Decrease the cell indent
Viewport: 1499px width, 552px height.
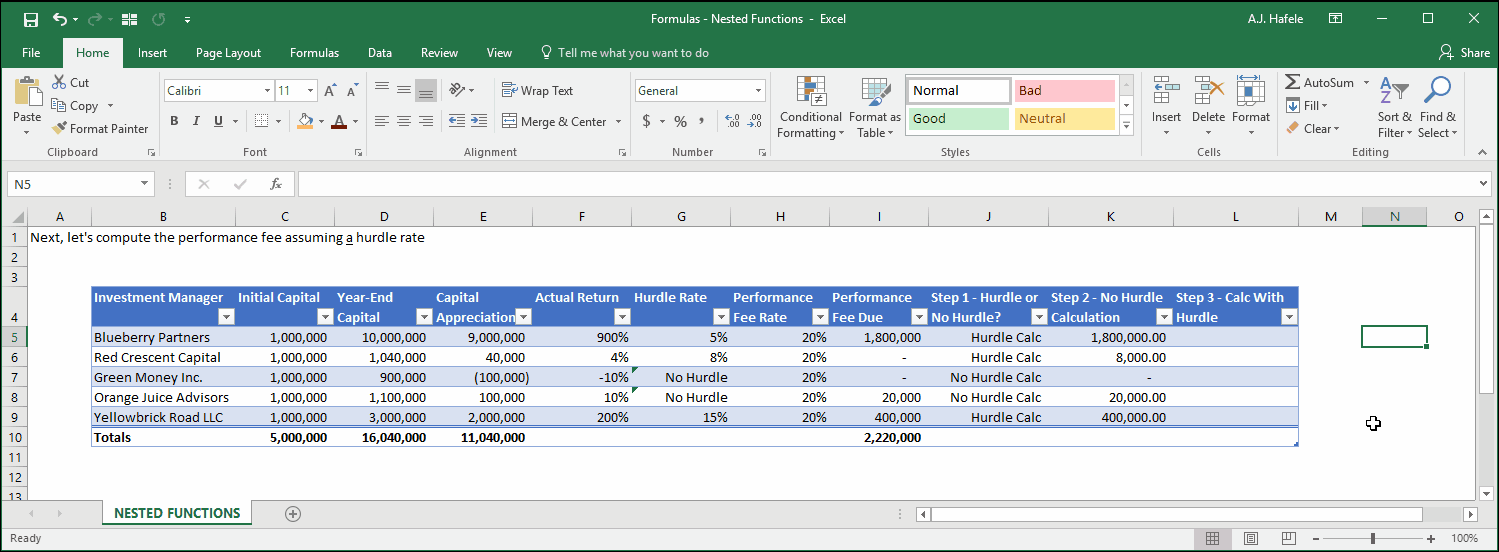457,121
